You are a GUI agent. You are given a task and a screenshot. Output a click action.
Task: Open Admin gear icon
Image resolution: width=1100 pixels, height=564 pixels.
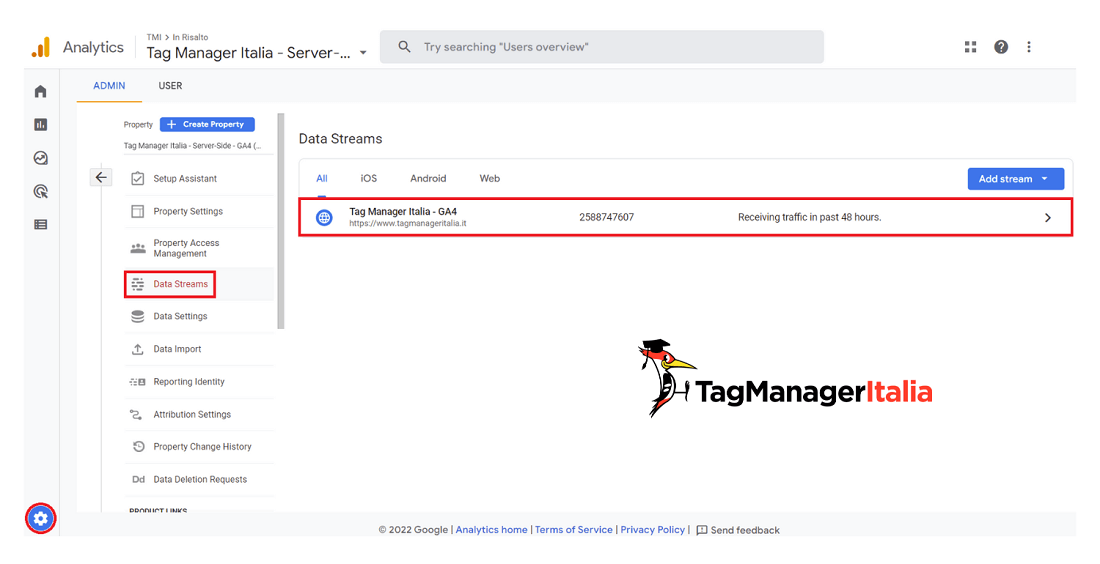(41, 518)
